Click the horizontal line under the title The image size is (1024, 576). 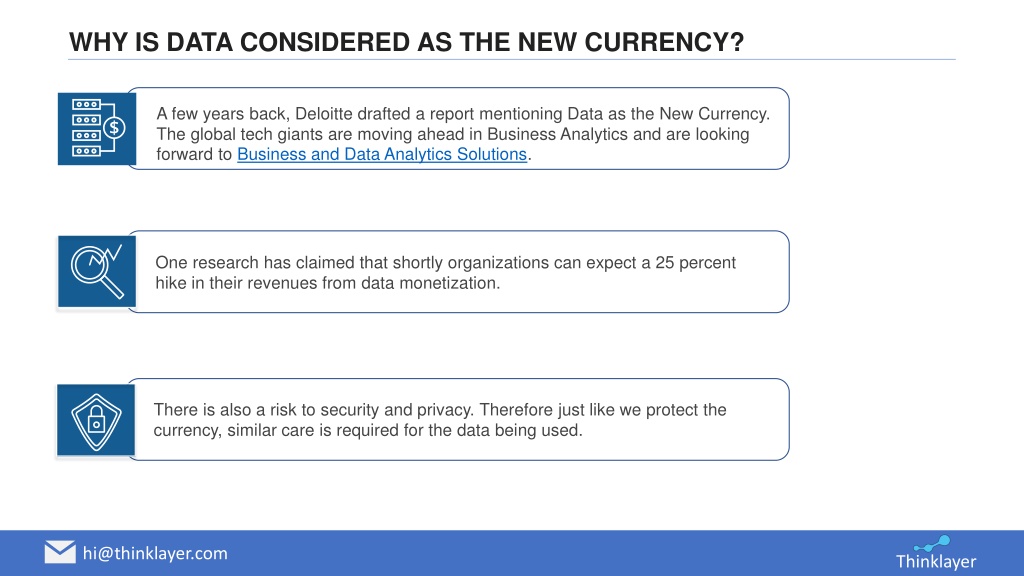click(x=512, y=59)
